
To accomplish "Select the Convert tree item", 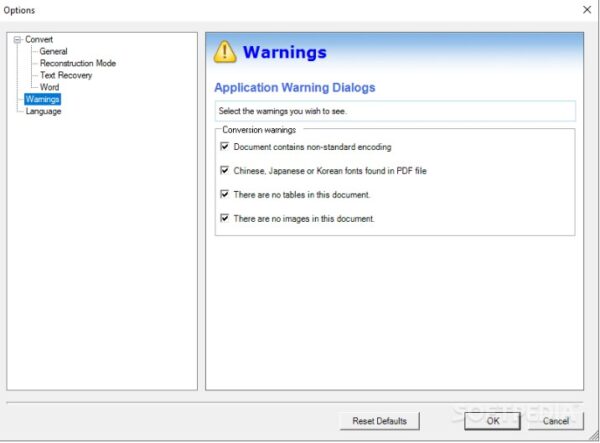I will (x=39, y=39).
